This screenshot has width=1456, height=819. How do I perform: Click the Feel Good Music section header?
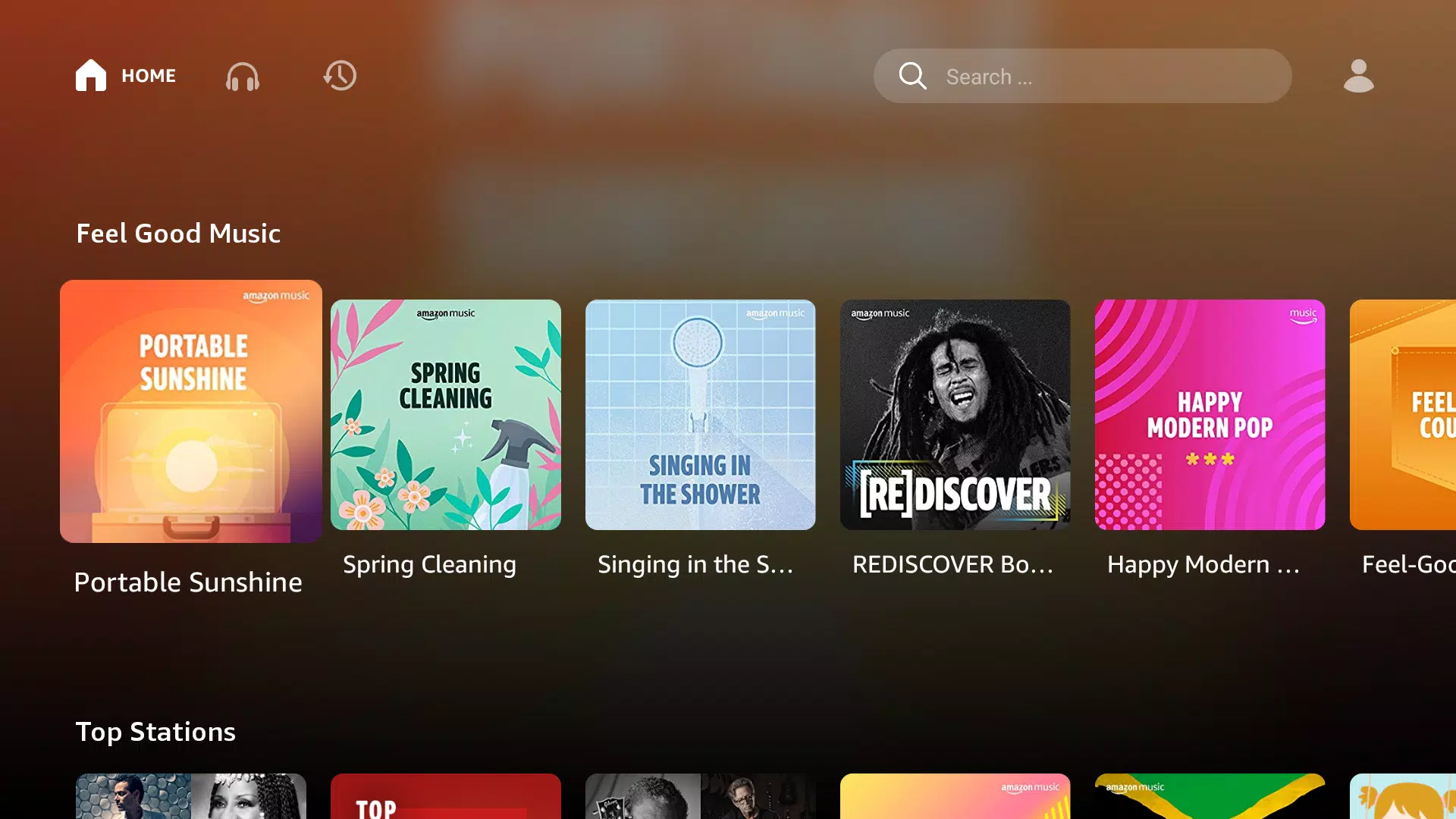[x=178, y=233]
